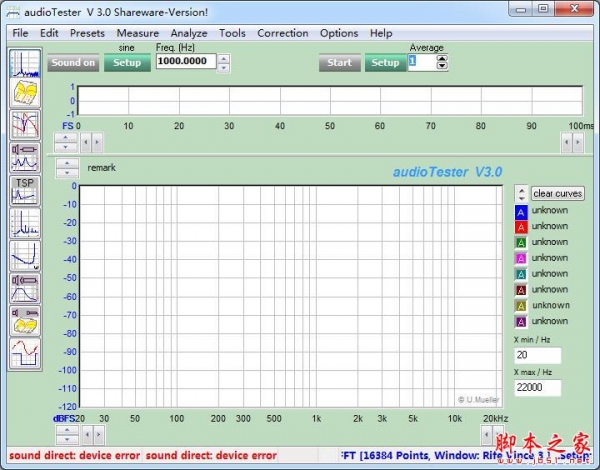The width and height of the screenshot is (600, 470).
Task: Click the left arrow below the 20 Hz label
Action: point(87,435)
